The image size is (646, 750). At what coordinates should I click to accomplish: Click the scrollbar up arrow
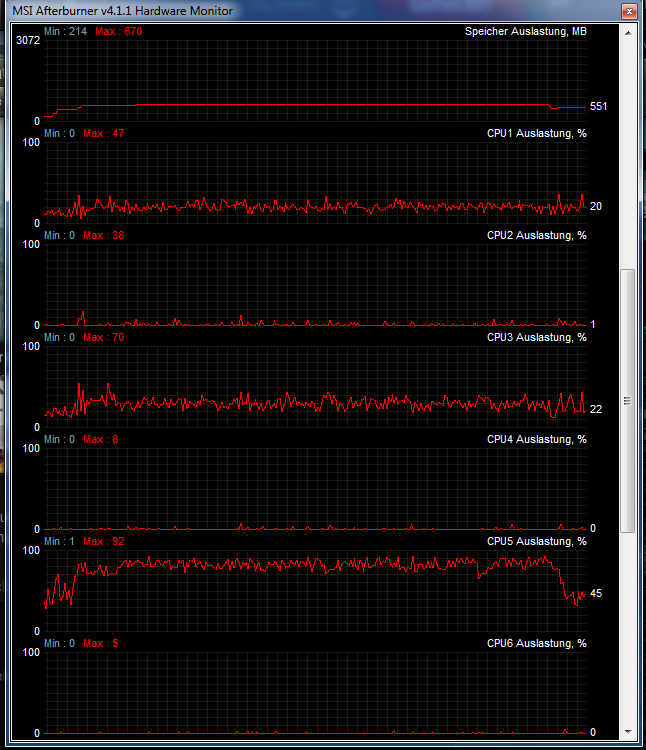pyautogui.click(x=628, y=33)
